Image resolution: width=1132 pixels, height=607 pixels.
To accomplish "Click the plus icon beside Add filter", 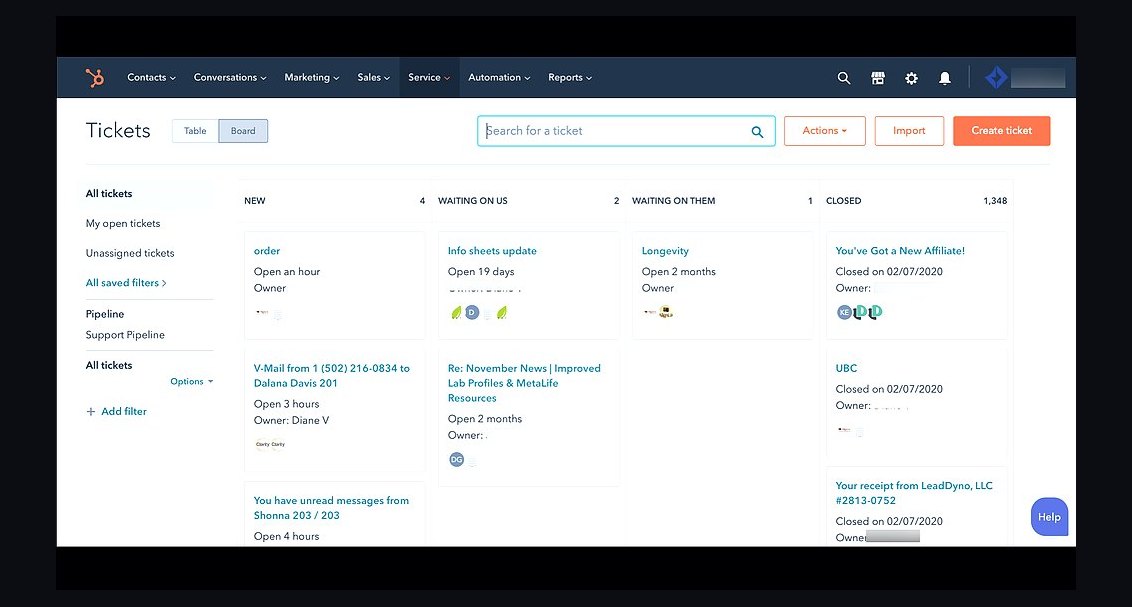I will (x=91, y=411).
